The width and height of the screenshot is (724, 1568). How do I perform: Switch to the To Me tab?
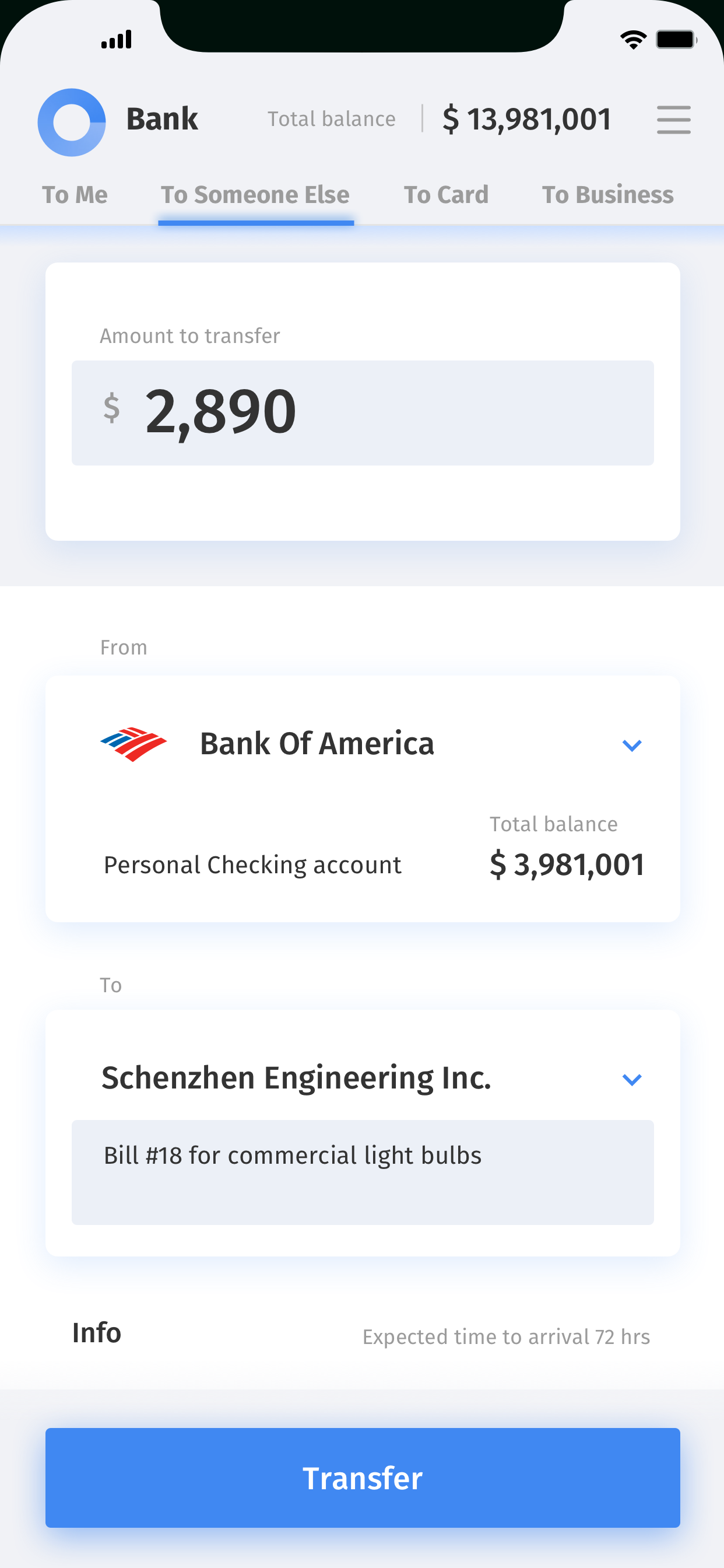(x=75, y=195)
